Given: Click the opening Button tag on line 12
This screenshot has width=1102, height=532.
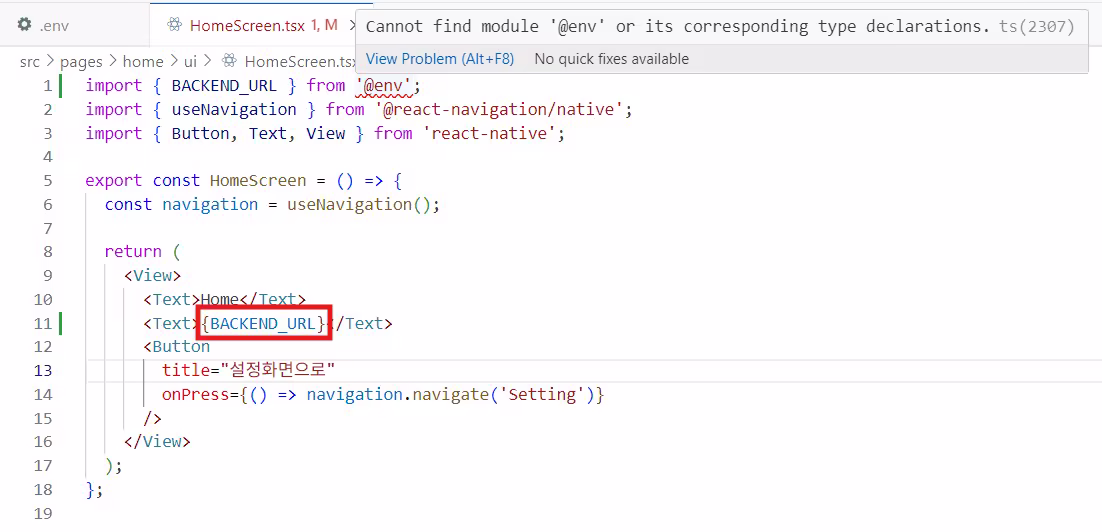Looking at the screenshot, I should [x=181, y=347].
